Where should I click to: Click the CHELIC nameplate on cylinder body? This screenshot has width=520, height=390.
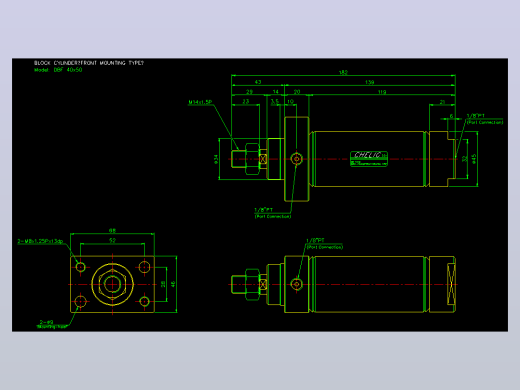tap(369, 159)
